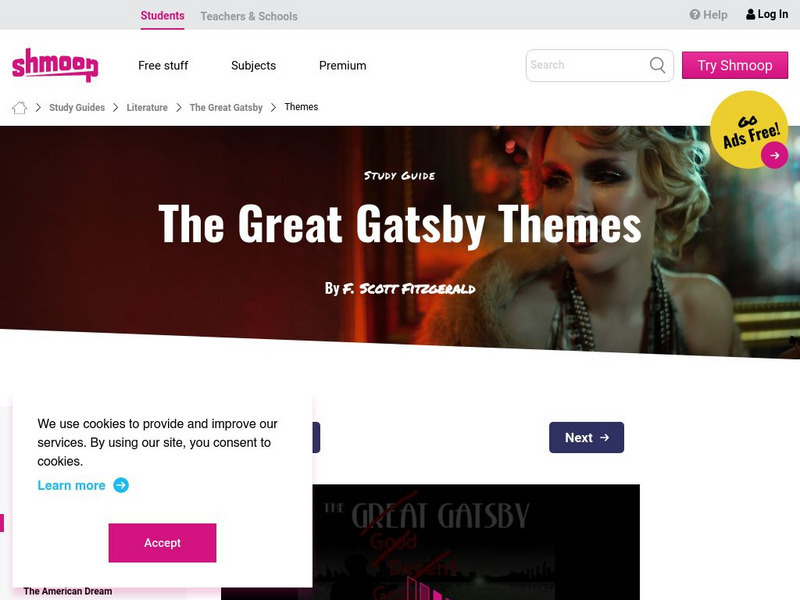Click the search magnifier icon

point(657,65)
